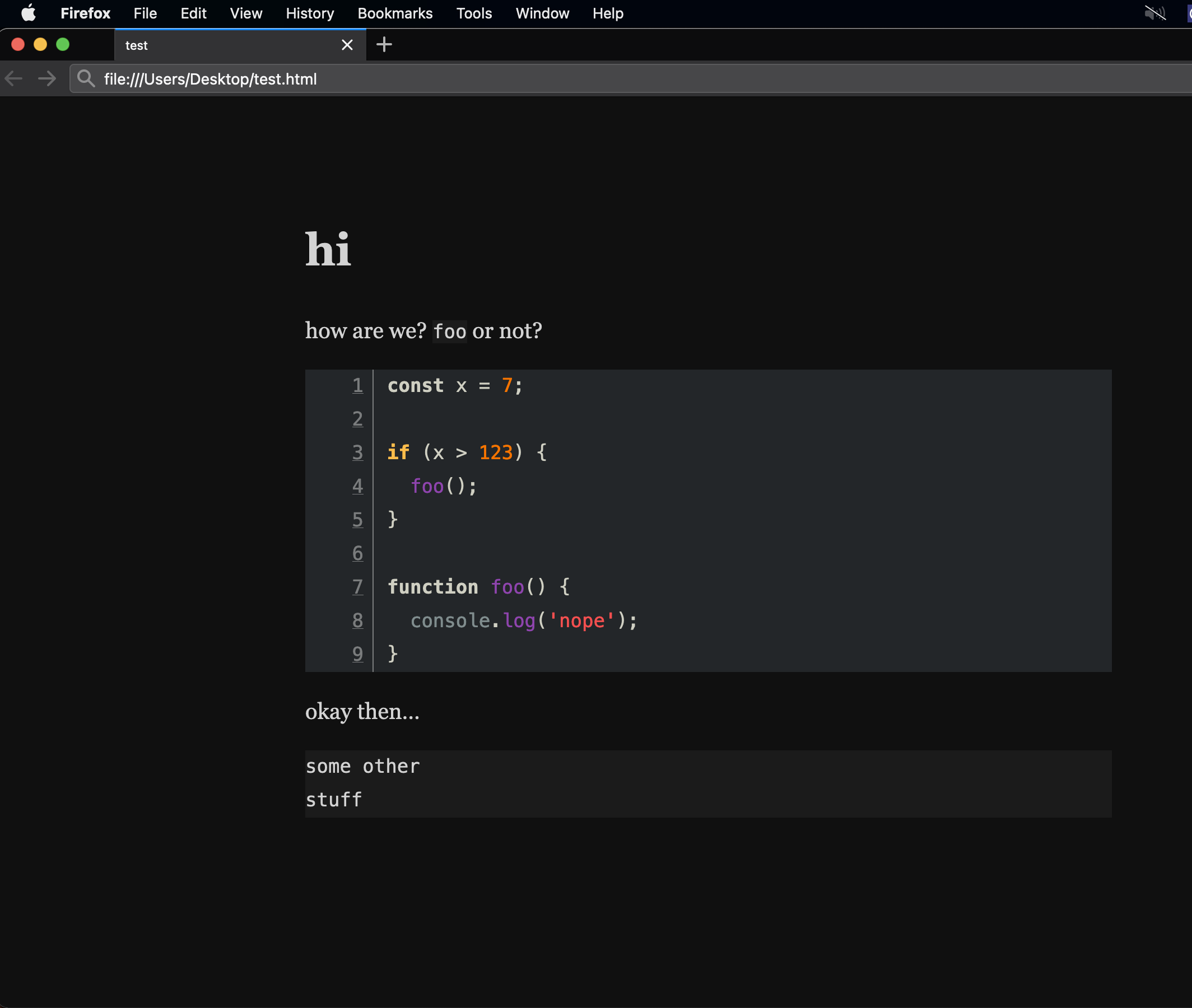Click the 'okay then…' paragraph
This screenshot has width=1192, height=1008.
[362, 712]
